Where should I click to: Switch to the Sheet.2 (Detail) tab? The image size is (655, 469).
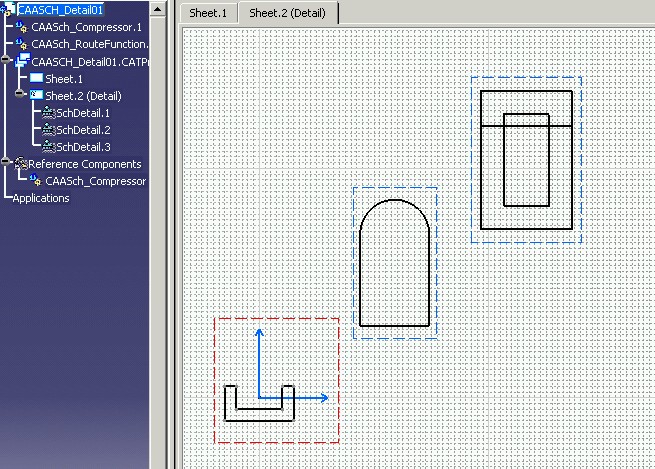(289, 13)
